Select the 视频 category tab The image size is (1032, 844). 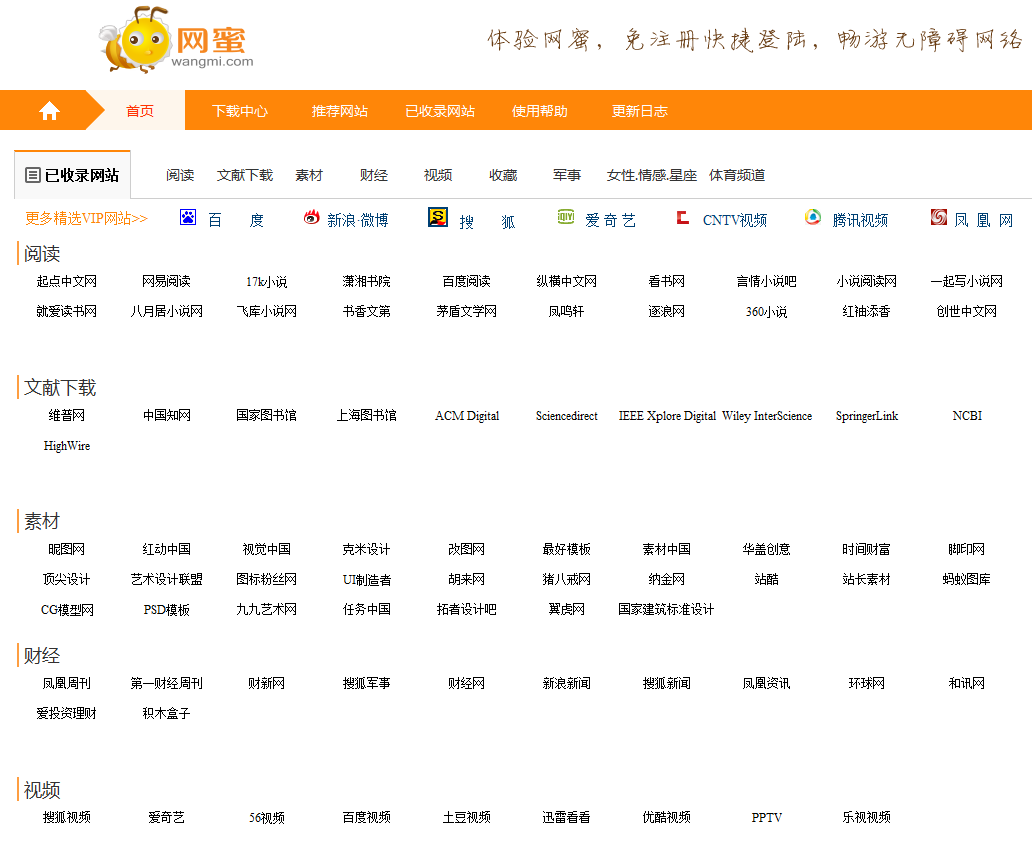click(x=438, y=175)
